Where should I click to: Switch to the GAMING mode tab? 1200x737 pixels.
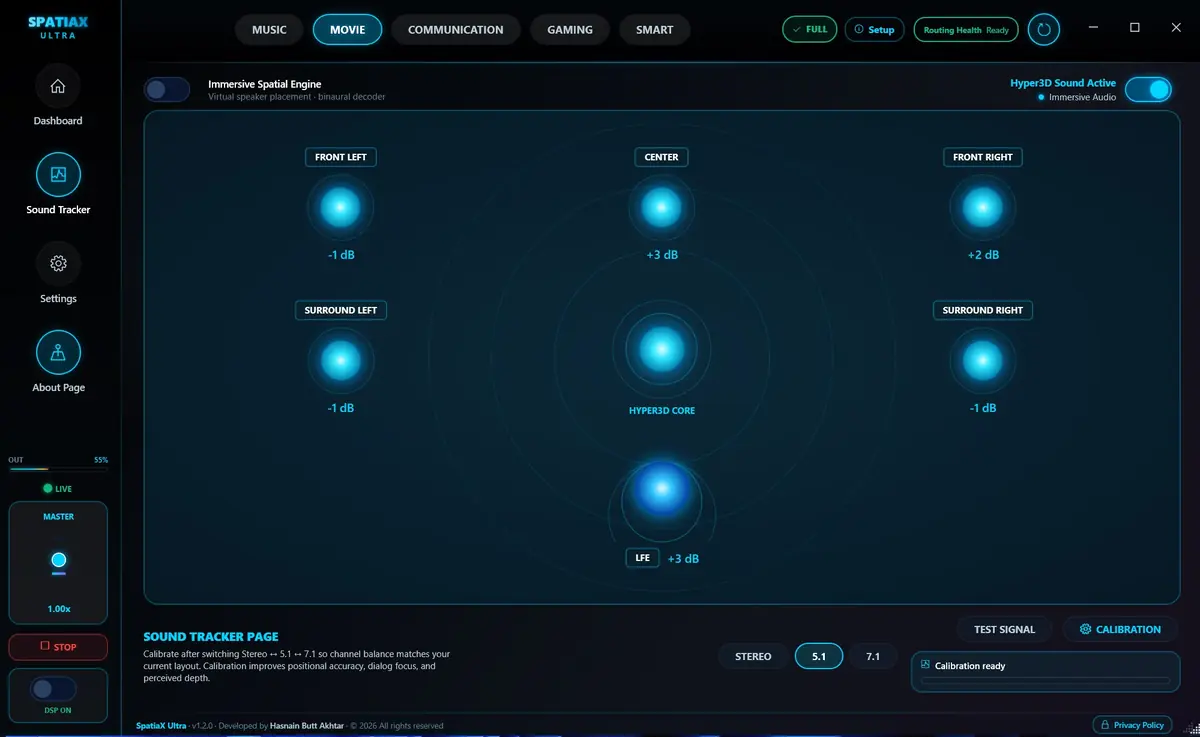click(570, 29)
